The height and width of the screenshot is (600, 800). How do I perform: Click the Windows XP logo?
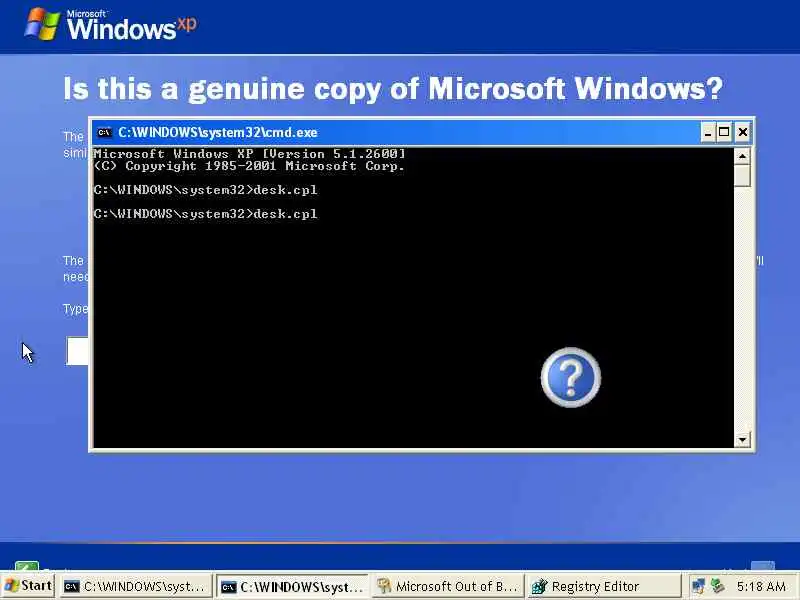111,24
